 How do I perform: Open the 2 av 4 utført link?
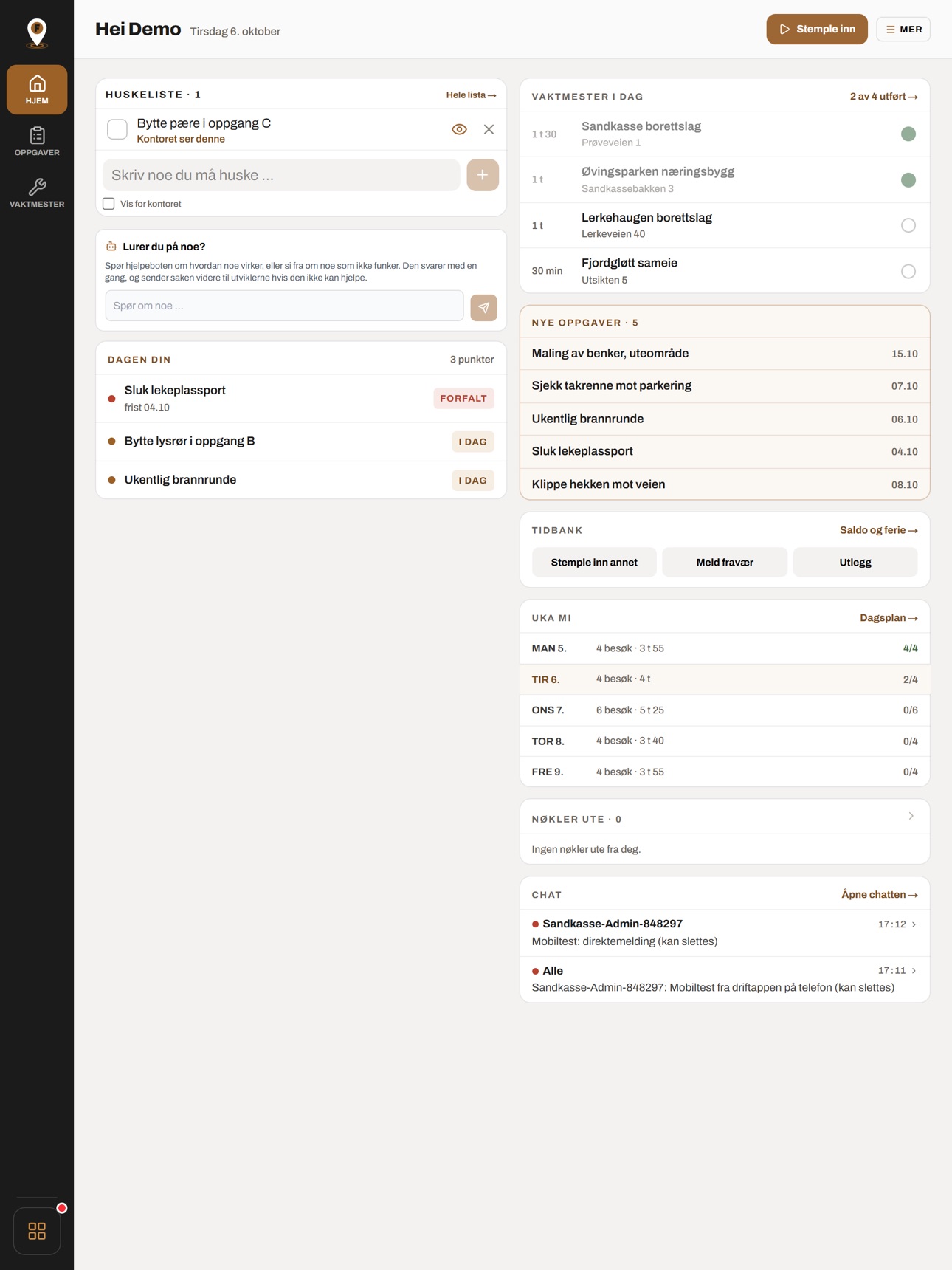click(883, 97)
